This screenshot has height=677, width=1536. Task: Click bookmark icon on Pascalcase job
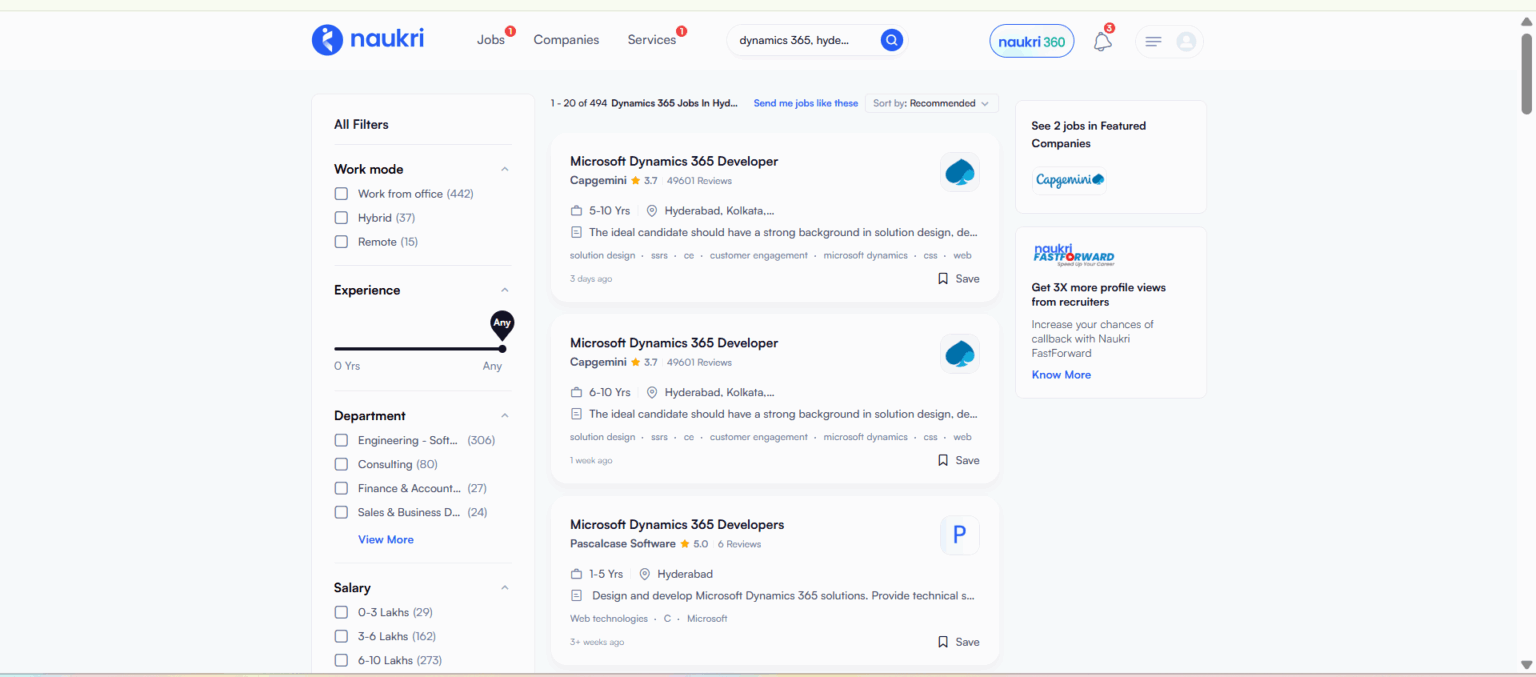click(943, 642)
